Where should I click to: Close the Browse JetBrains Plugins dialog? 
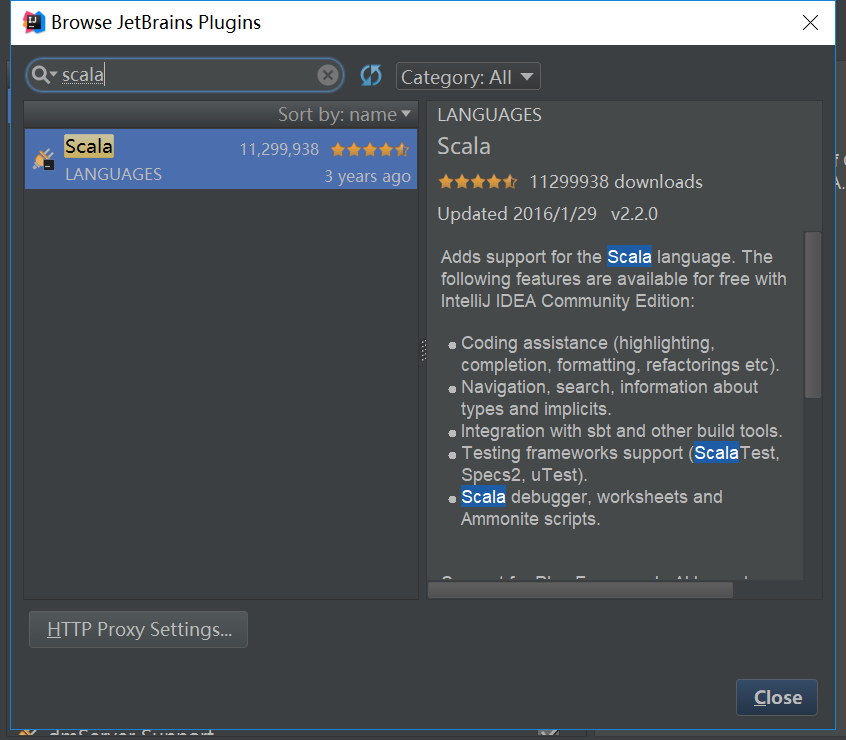point(810,23)
